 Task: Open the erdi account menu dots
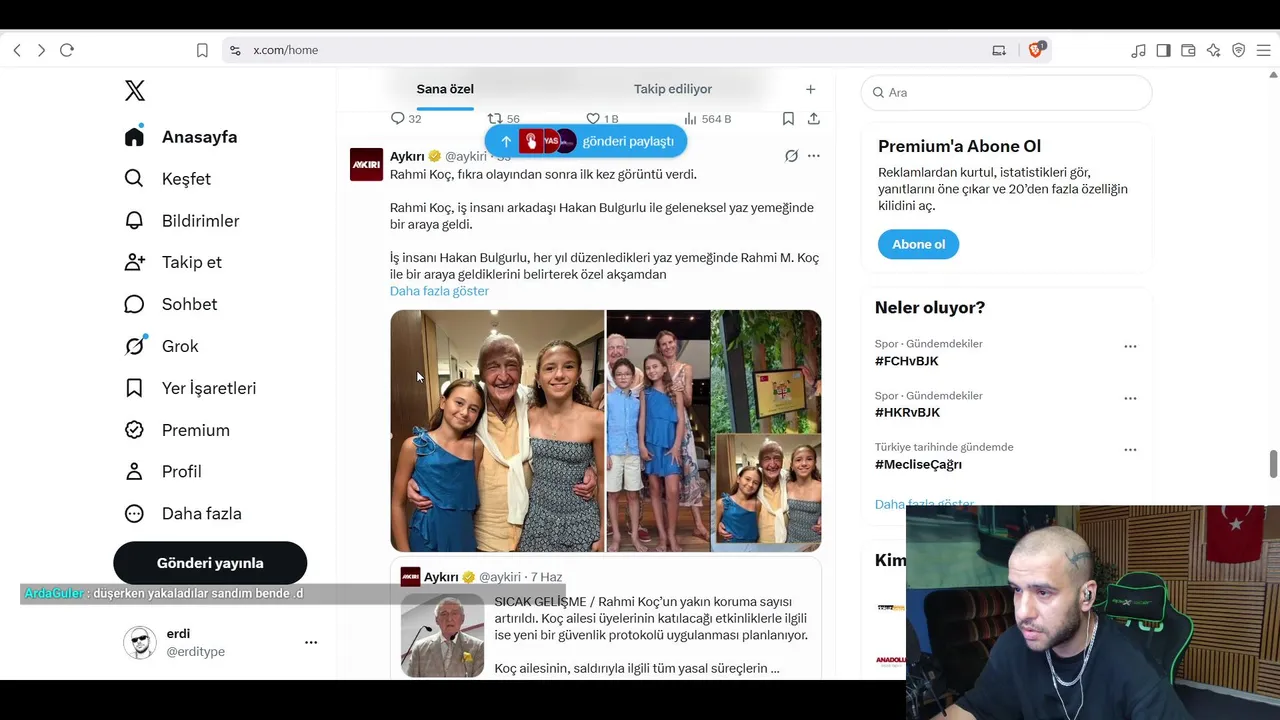(311, 643)
